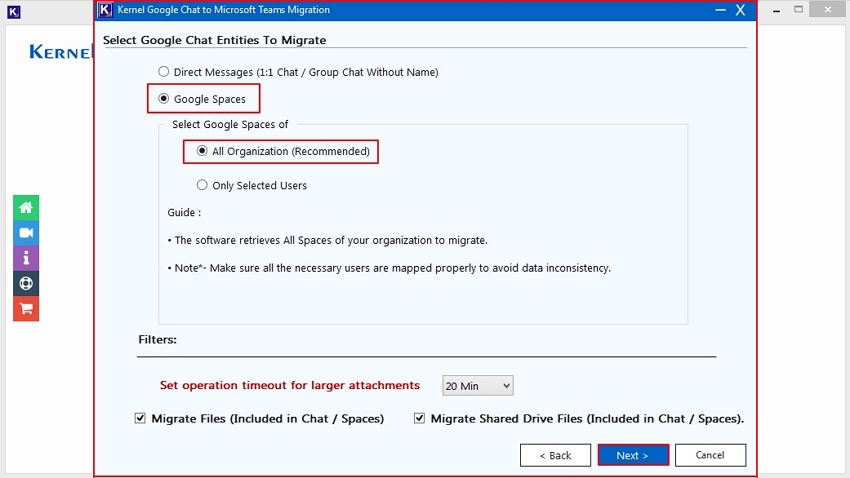Click the Next > button
This screenshot has height=478, width=850.
click(633, 455)
